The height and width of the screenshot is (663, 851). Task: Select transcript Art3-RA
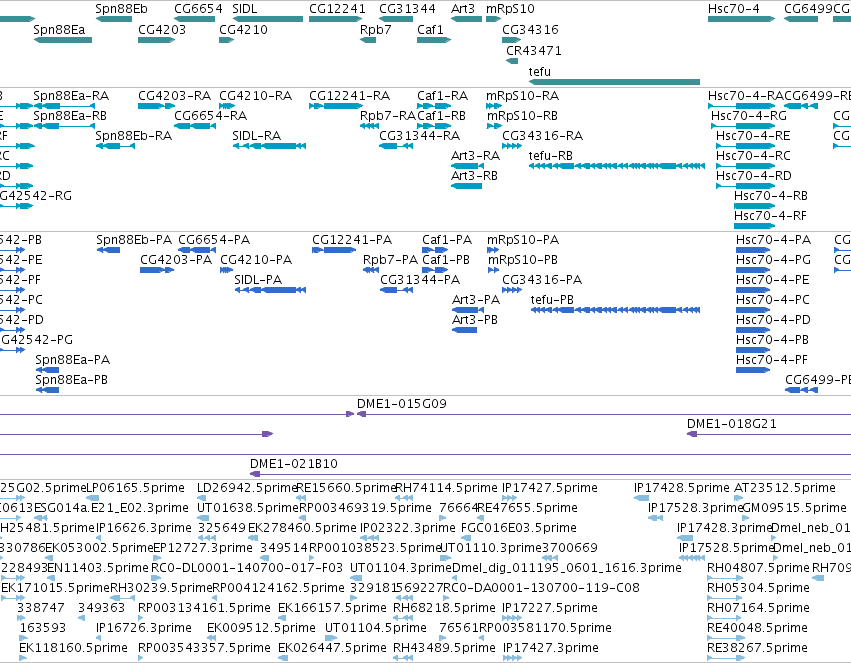(x=467, y=165)
